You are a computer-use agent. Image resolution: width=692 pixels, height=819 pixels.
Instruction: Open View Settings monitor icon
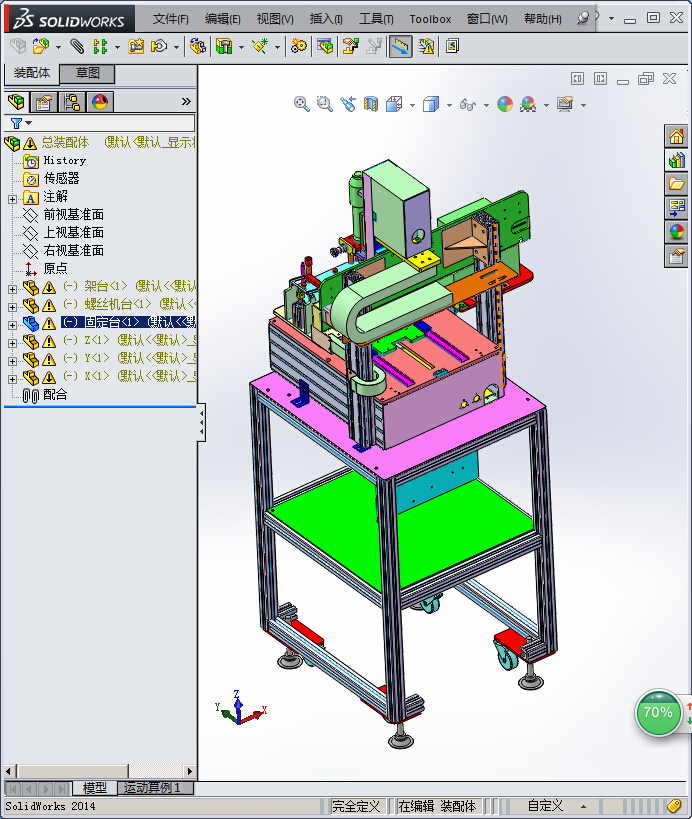[x=565, y=103]
